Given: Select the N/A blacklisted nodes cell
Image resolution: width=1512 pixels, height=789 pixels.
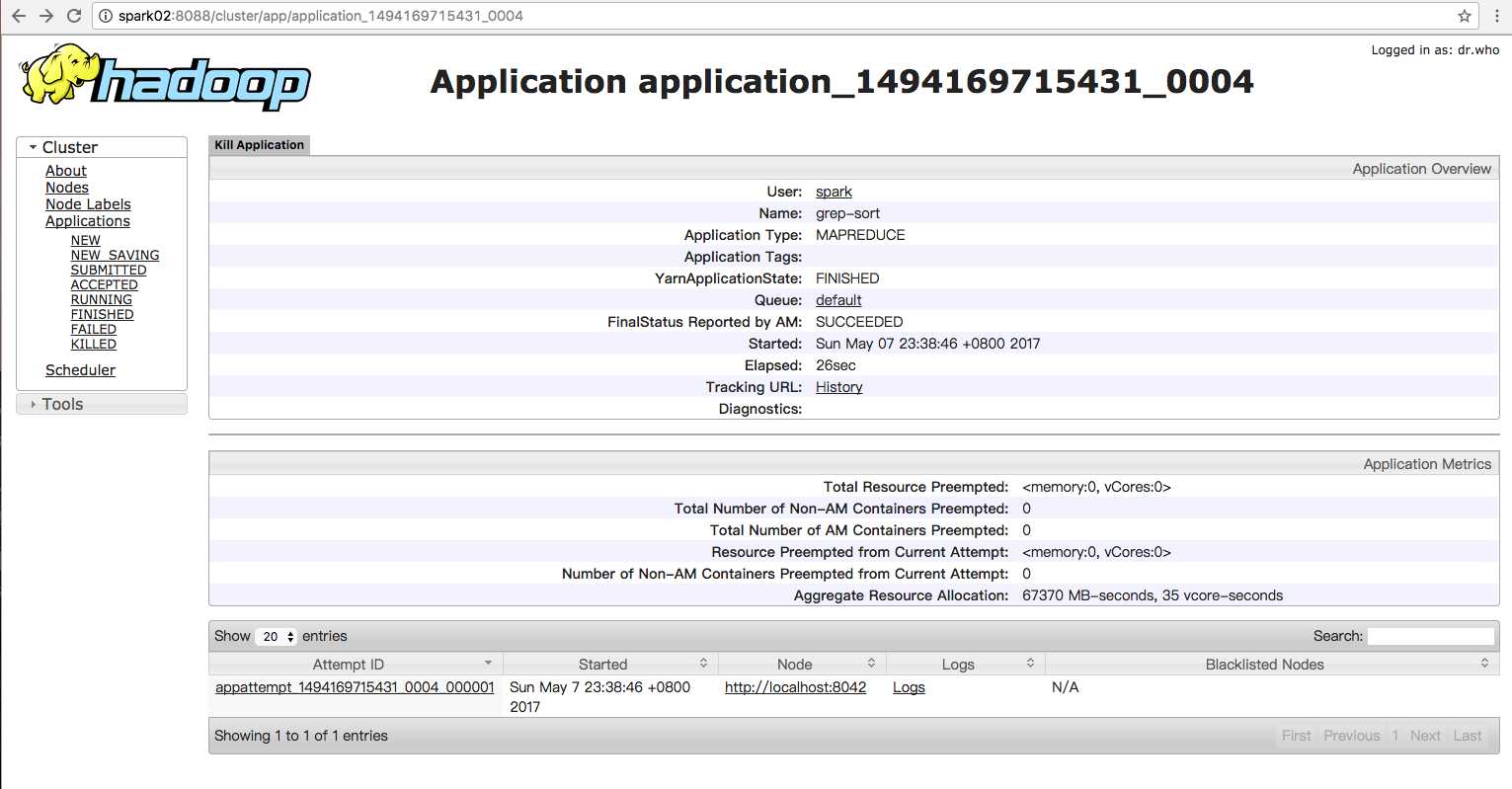Looking at the screenshot, I should tap(1065, 687).
